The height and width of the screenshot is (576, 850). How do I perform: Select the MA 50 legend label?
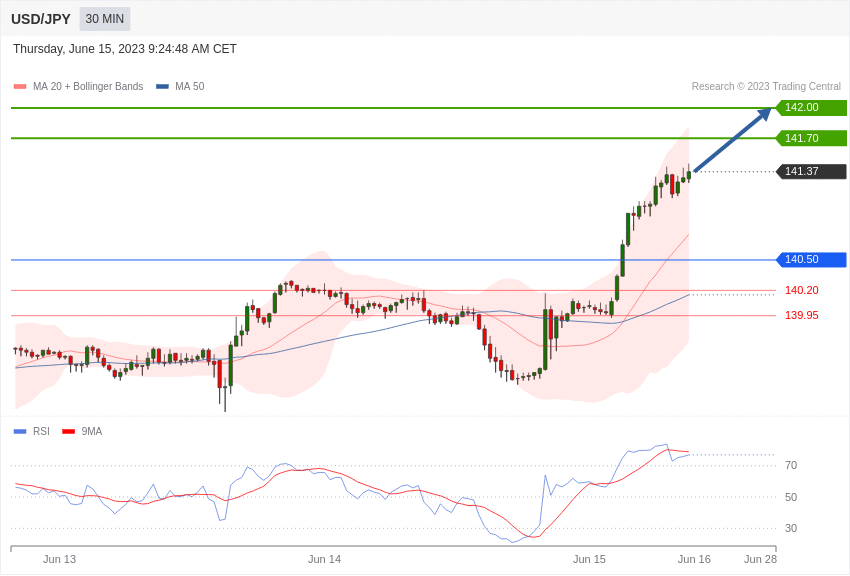click(190, 87)
